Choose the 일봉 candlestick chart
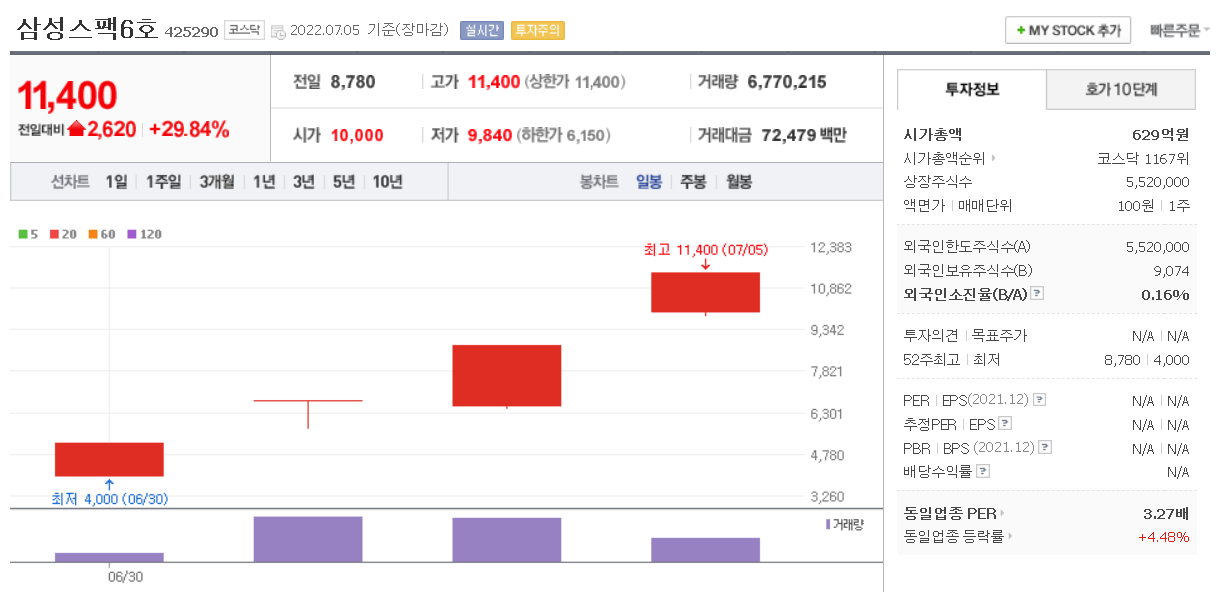The width and height of the screenshot is (1224, 592). coord(649,181)
